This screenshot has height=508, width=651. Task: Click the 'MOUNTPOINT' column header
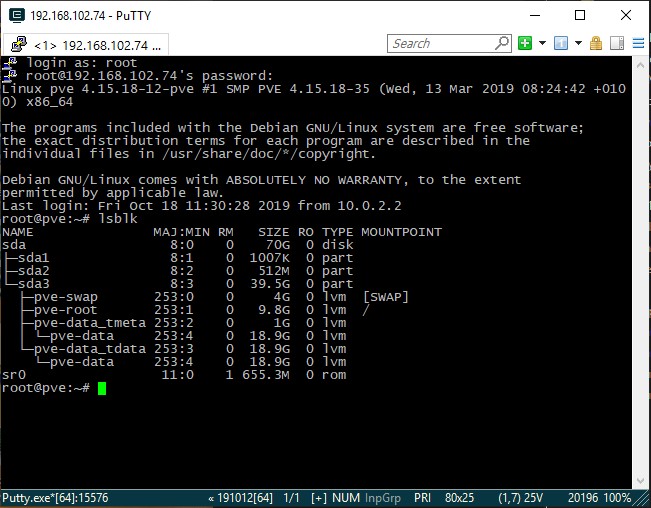pyautogui.click(x=401, y=232)
